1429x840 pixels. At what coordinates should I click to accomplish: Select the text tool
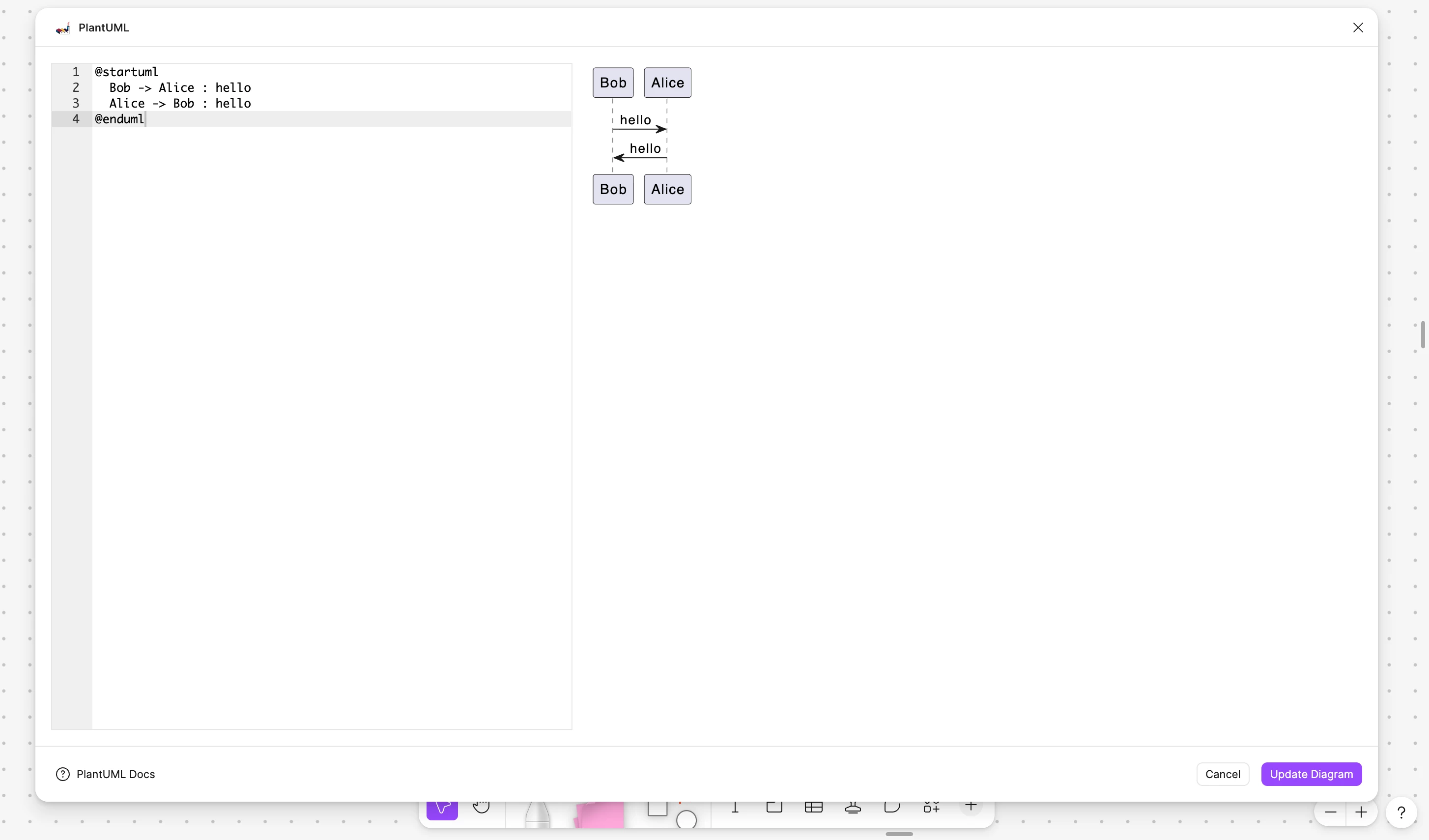click(735, 807)
